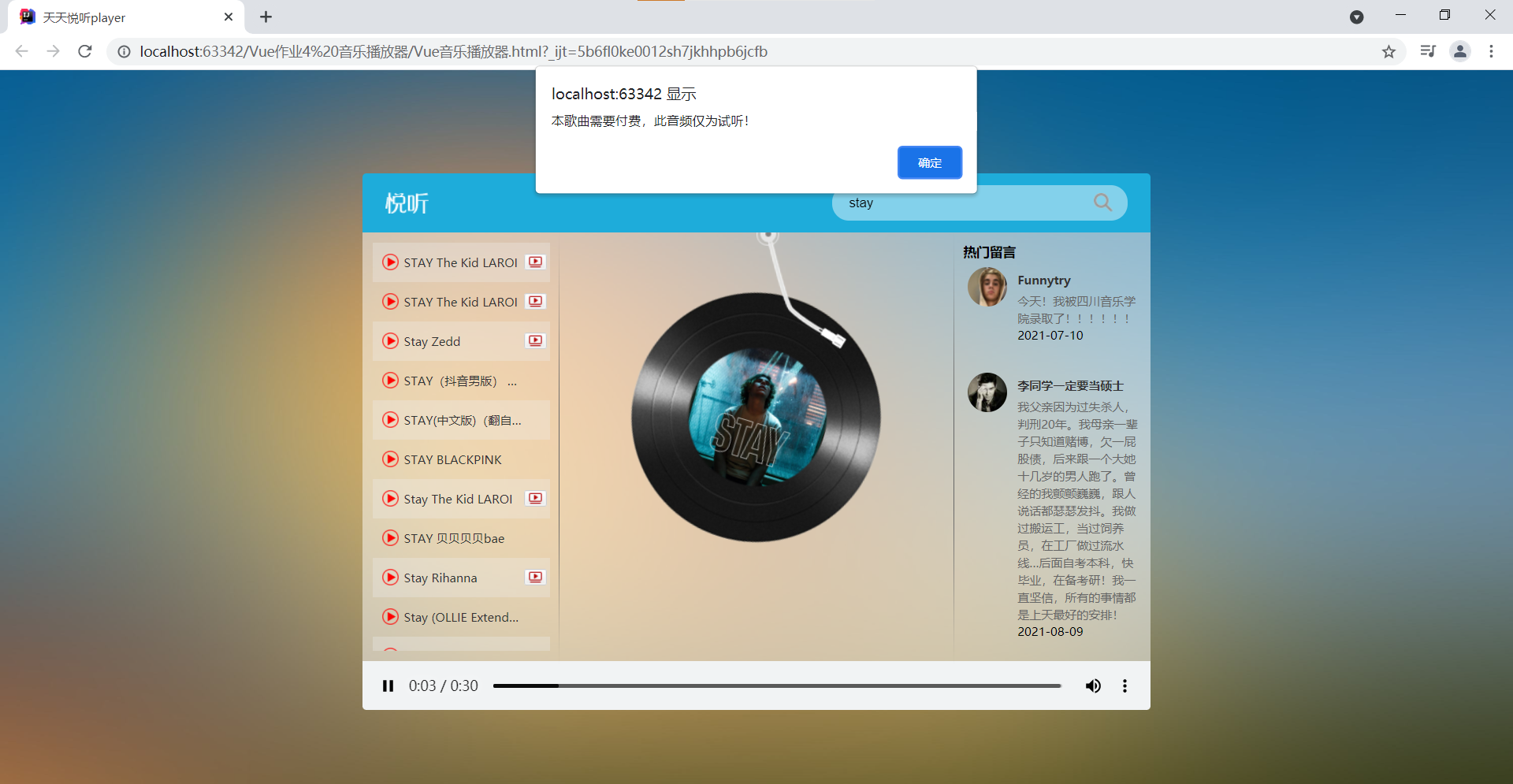The height and width of the screenshot is (784, 1513).
Task: Go back with the browser back arrow
Action: [22, 51]
